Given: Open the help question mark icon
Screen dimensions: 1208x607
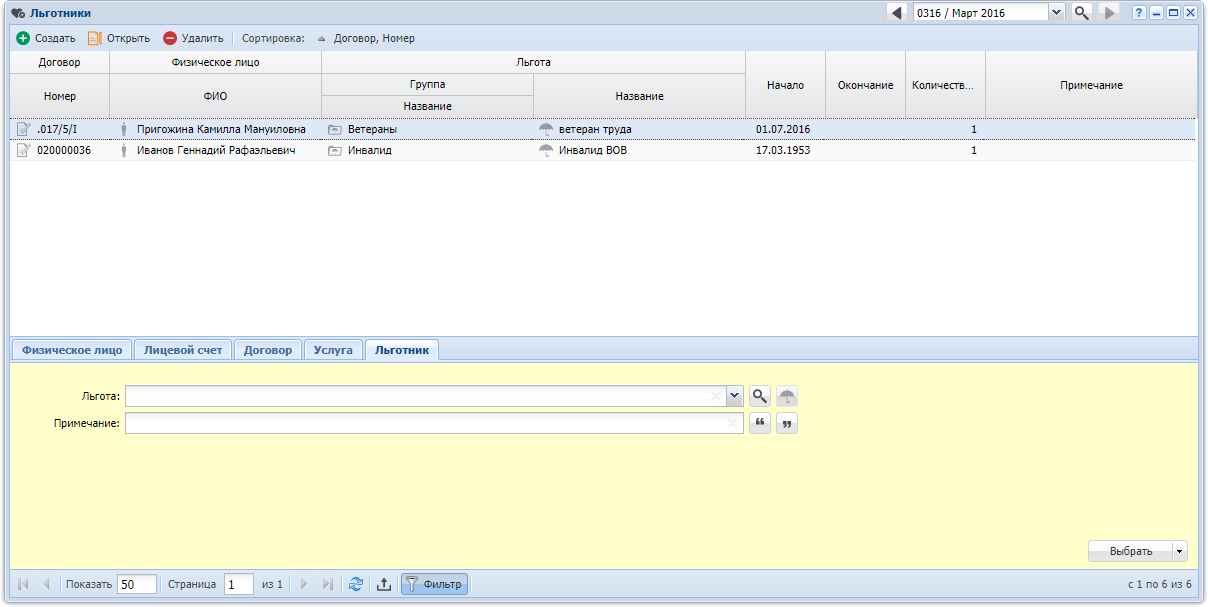Looking at the screenshot, I should click(1139, 13).
